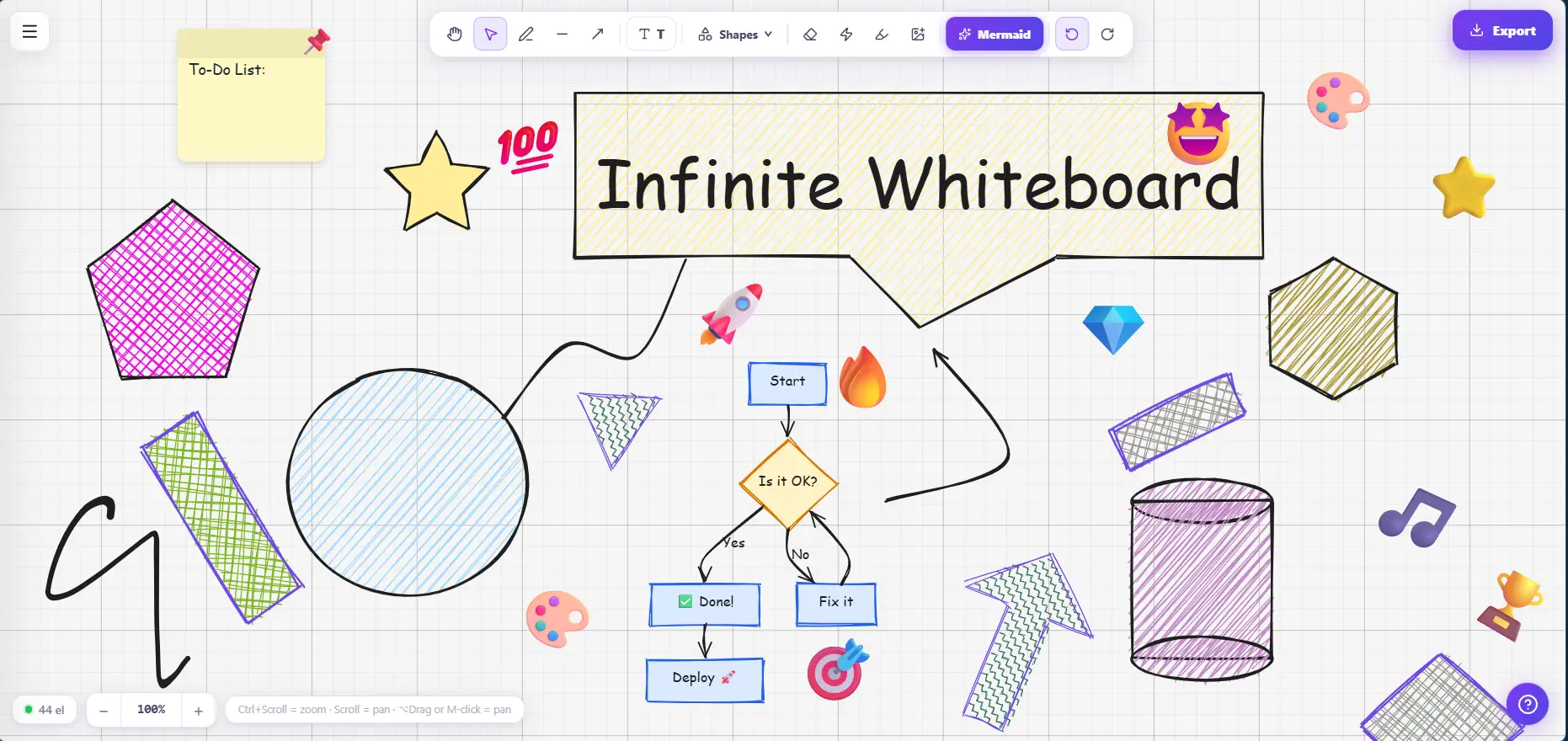Zoom out with the minus button
1568x741 pixels.
click(x=104, y=711)
